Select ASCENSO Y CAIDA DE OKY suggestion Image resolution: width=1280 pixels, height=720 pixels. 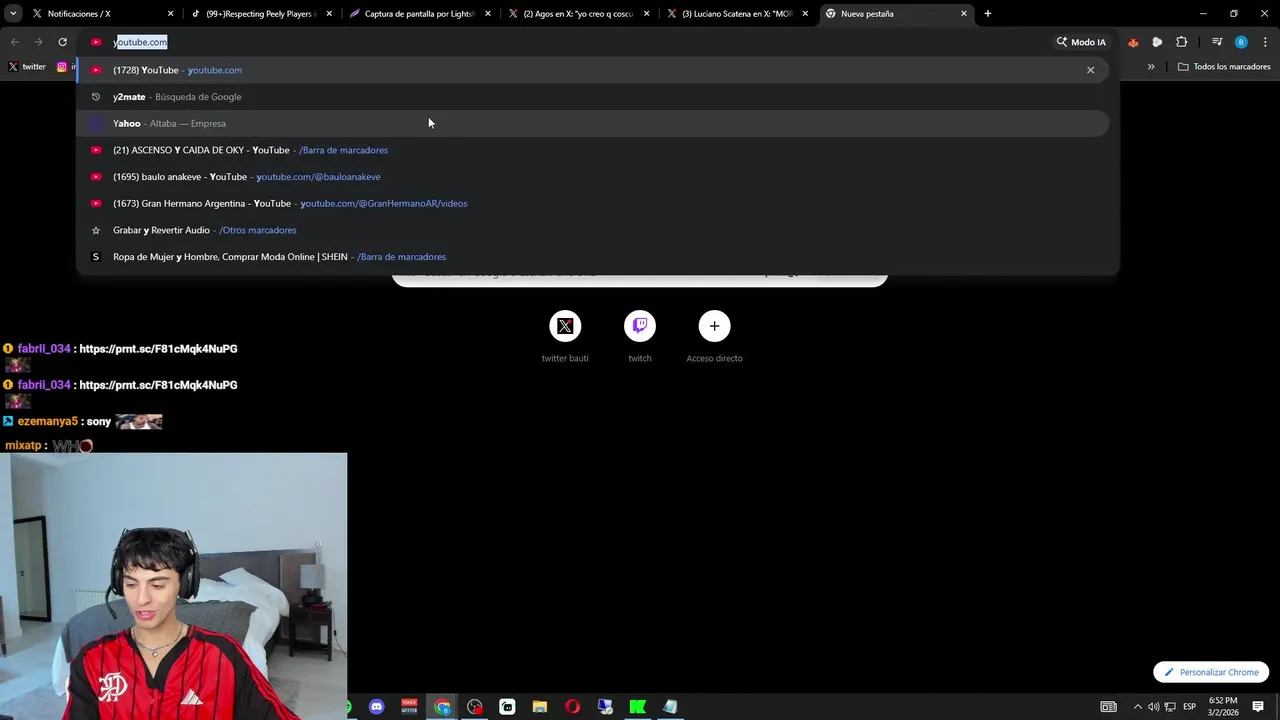pos(594,150)
